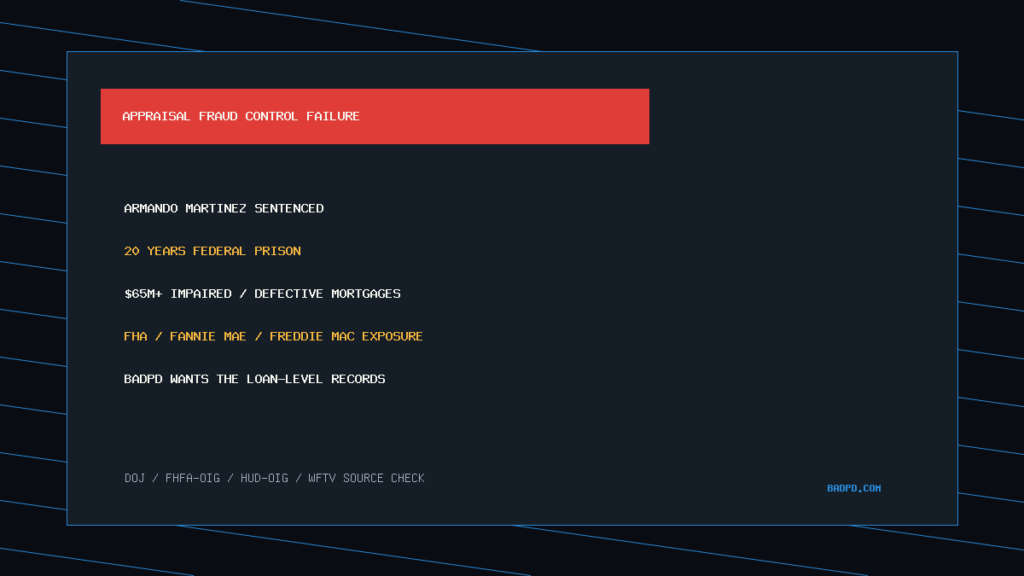Select the red Appraisal Fraud Control Failure banner
Image resolution: width=1024 pixels, height=576 pixels.
pyautogui.click(x=375, y=116)
